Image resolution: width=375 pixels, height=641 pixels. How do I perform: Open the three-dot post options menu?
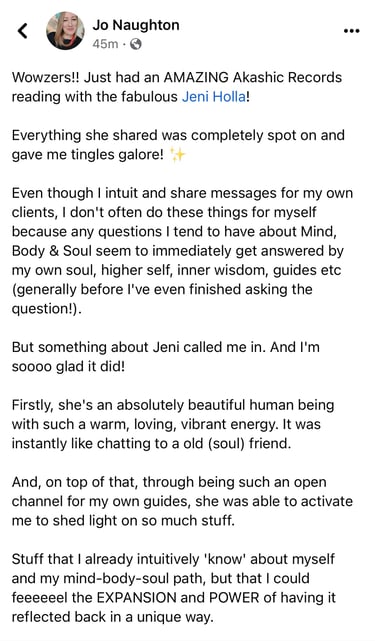coord(351,31)
